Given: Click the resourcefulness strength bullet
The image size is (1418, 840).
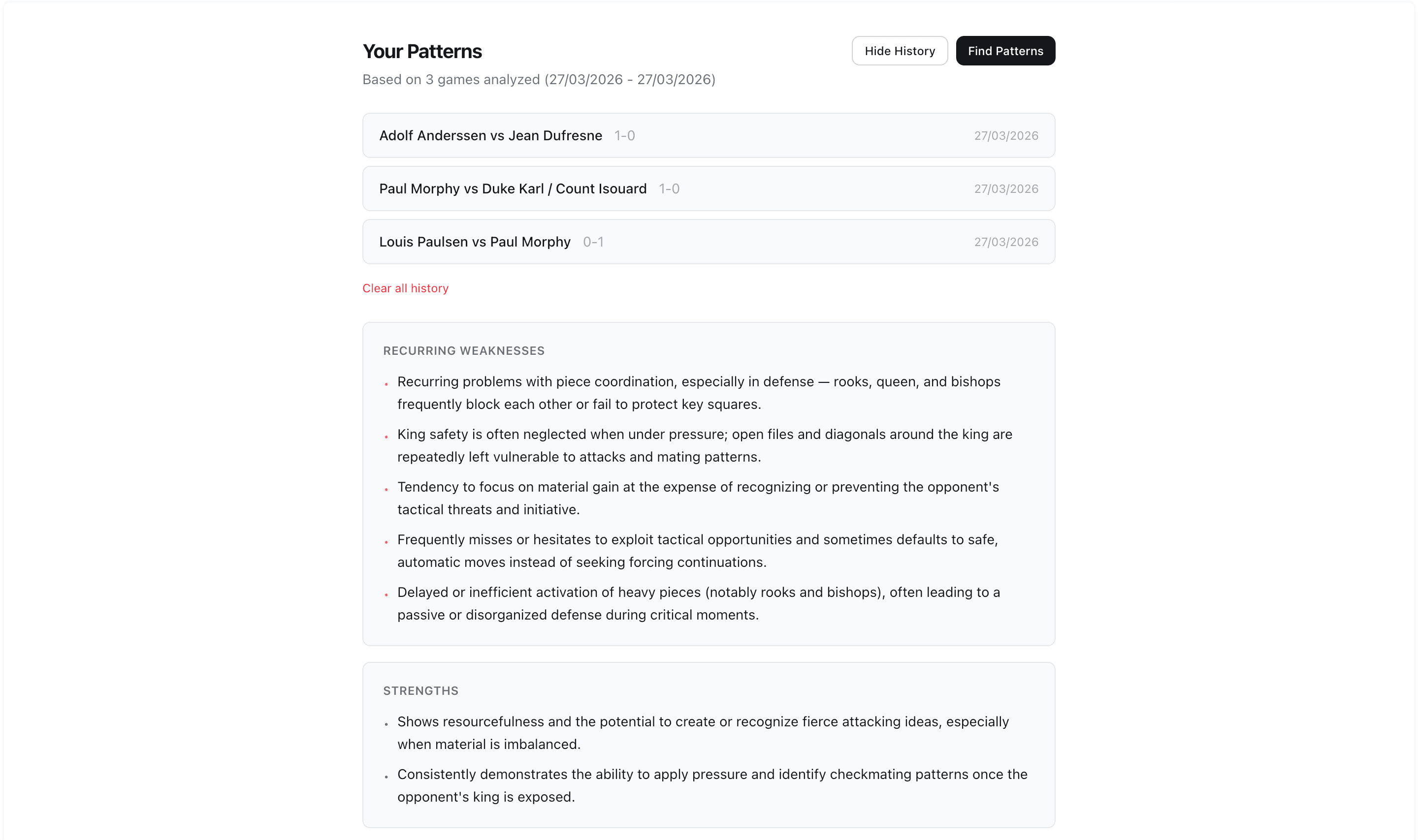Looking at the screenshot, I should pos(702,733).
